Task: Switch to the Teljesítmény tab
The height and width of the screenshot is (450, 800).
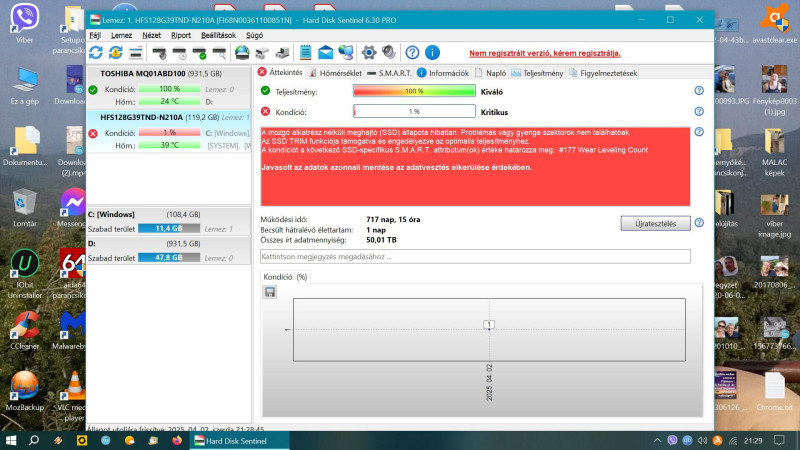Action: (537, 73)
